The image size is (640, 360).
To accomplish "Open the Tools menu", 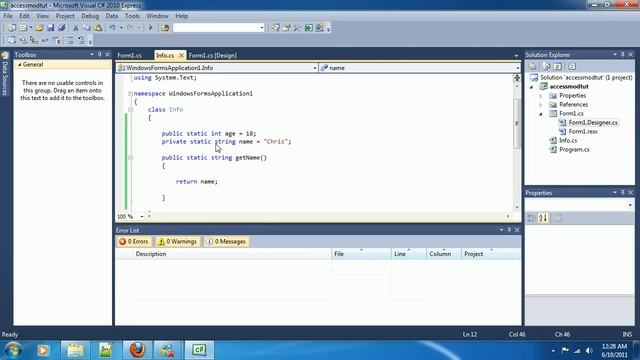I will pyautogui.click(x=132, y=16).
